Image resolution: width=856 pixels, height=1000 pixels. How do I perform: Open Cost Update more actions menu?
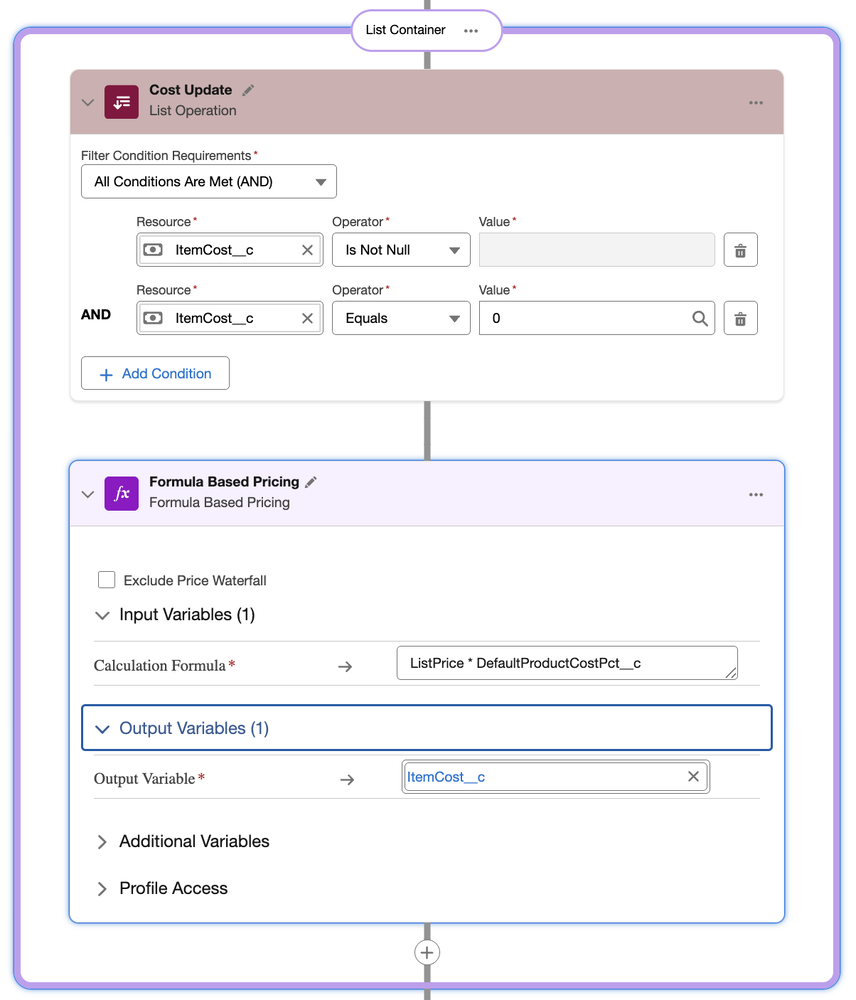pos(756,103)
